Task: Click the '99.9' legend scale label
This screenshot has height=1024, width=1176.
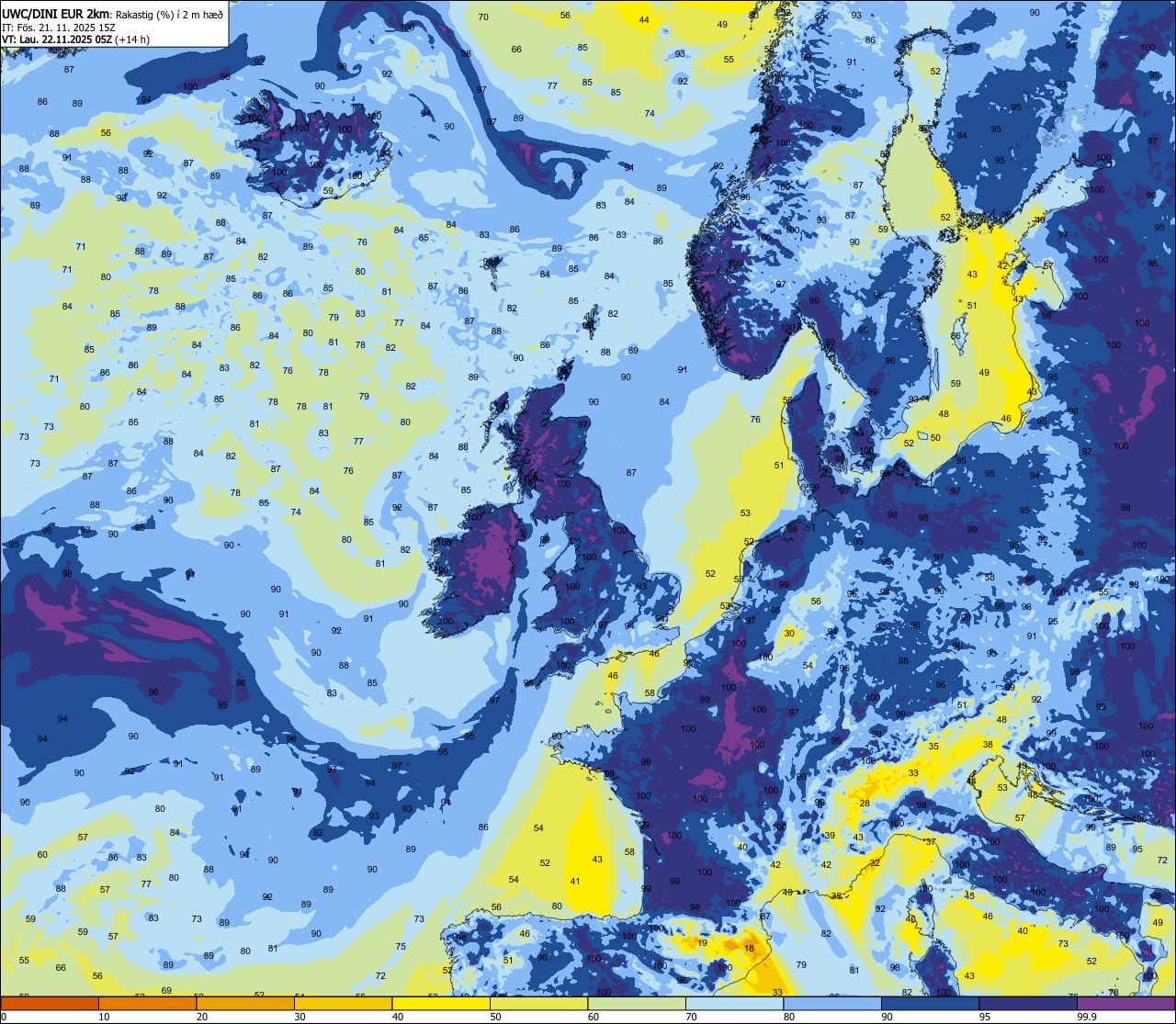Action: [x=1088, y=1017]
